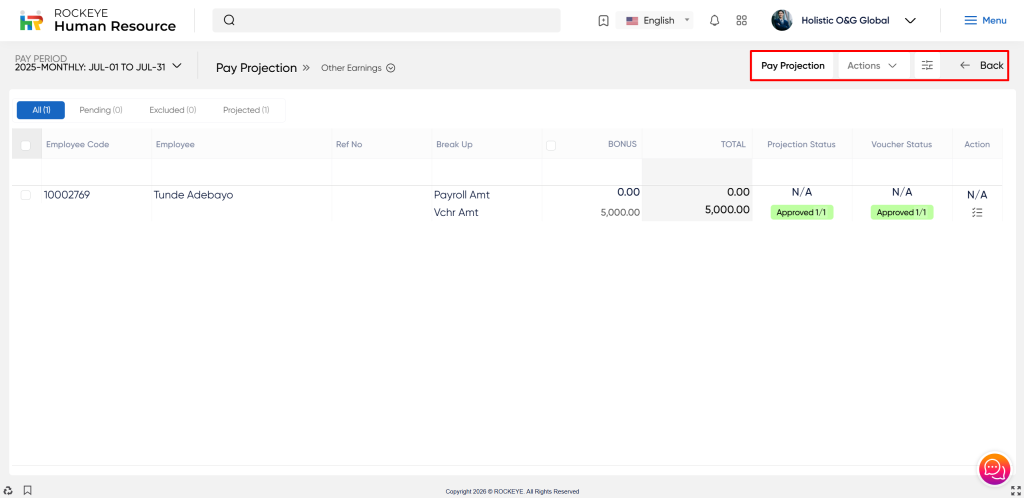Click the checklist action icon for Tunde Adebayo
This screenshot has height=498, width=1024.
tap(976, 212)
